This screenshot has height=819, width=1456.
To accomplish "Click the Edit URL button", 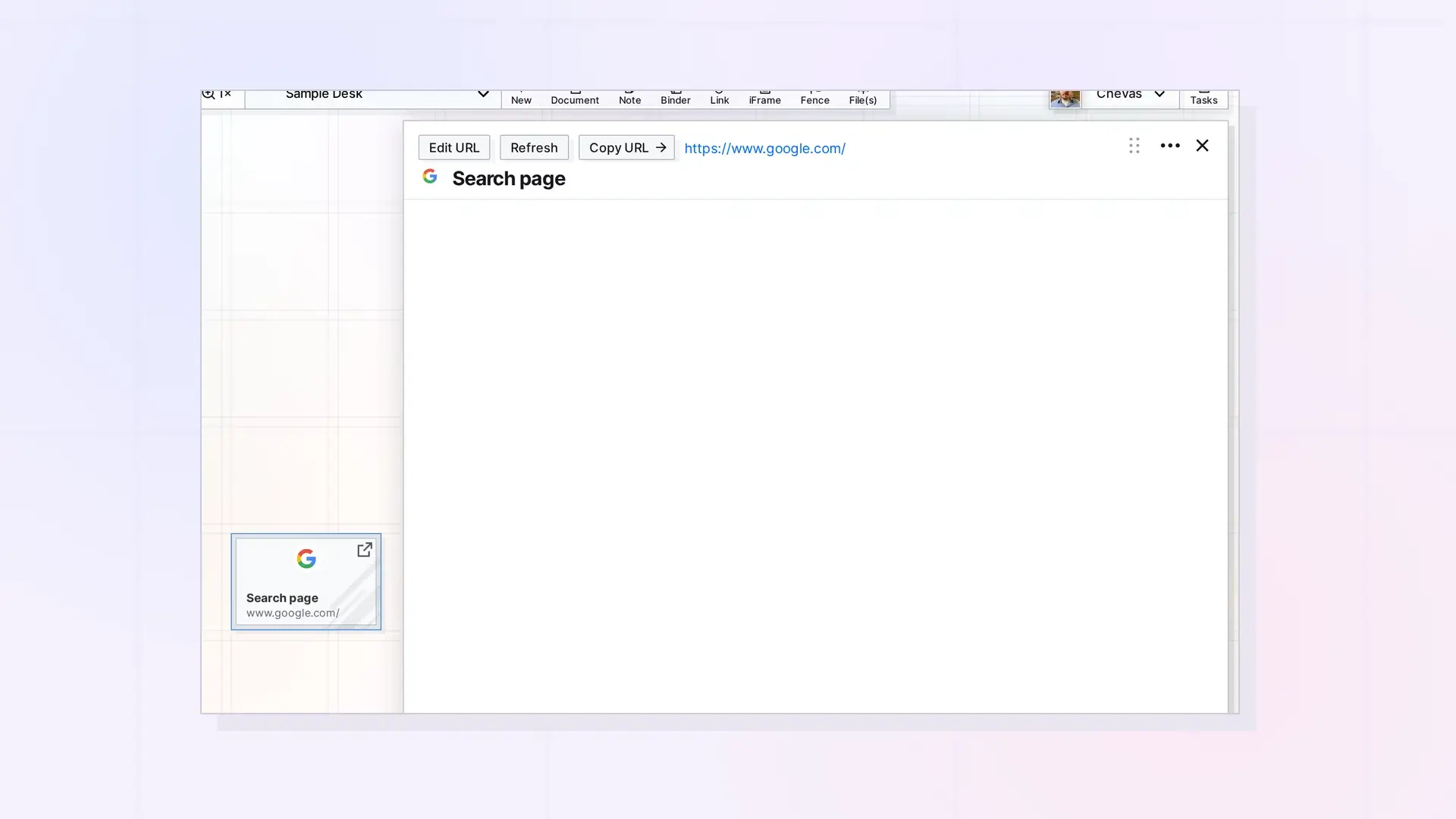I will click(x=453, y=148).
